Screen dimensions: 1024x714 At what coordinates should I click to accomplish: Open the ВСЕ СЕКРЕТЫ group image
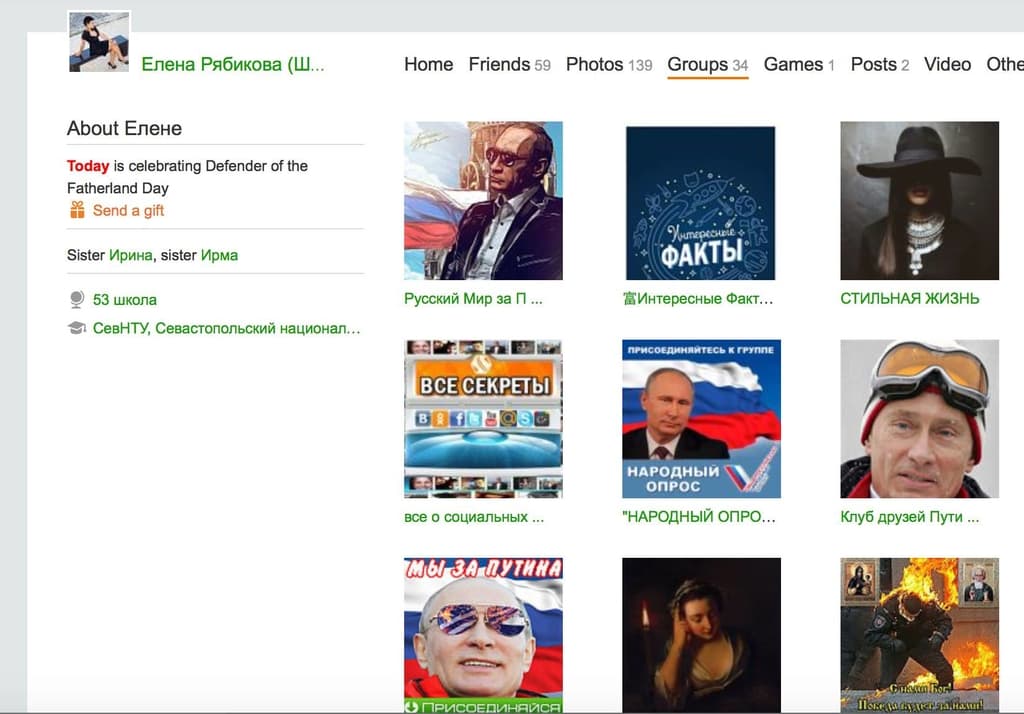(483, 418)
